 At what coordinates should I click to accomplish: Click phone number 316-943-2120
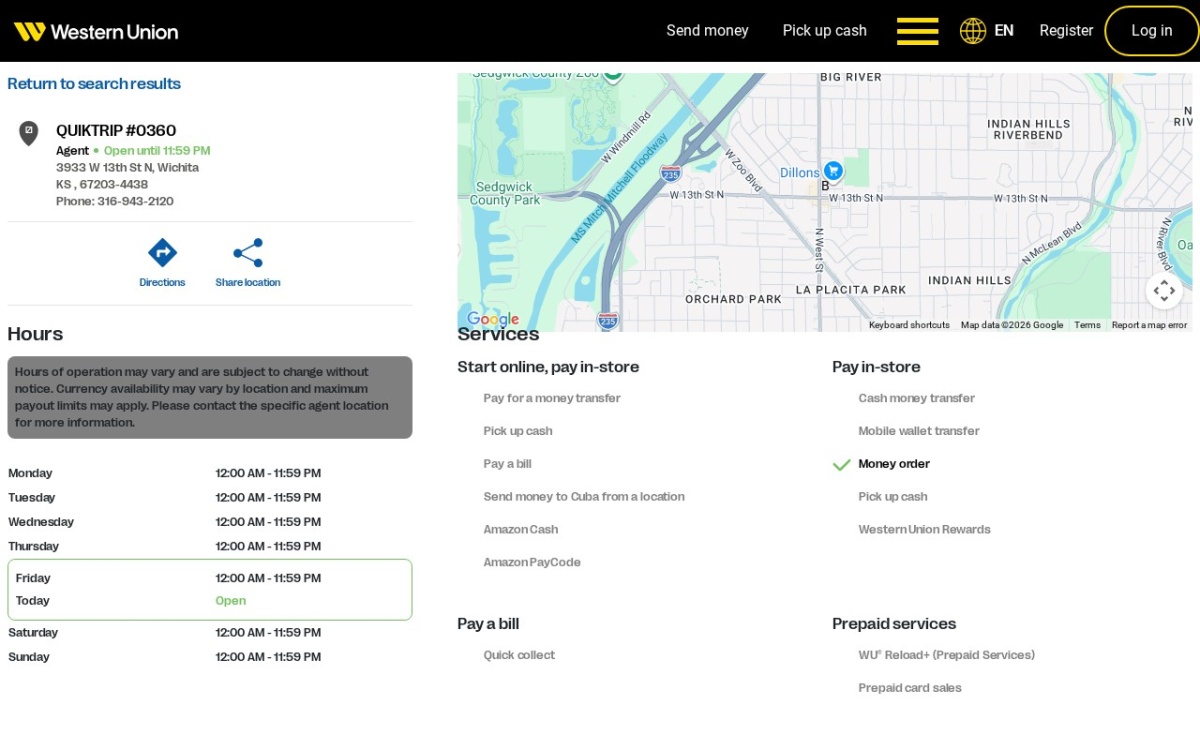tap(135, 201)
